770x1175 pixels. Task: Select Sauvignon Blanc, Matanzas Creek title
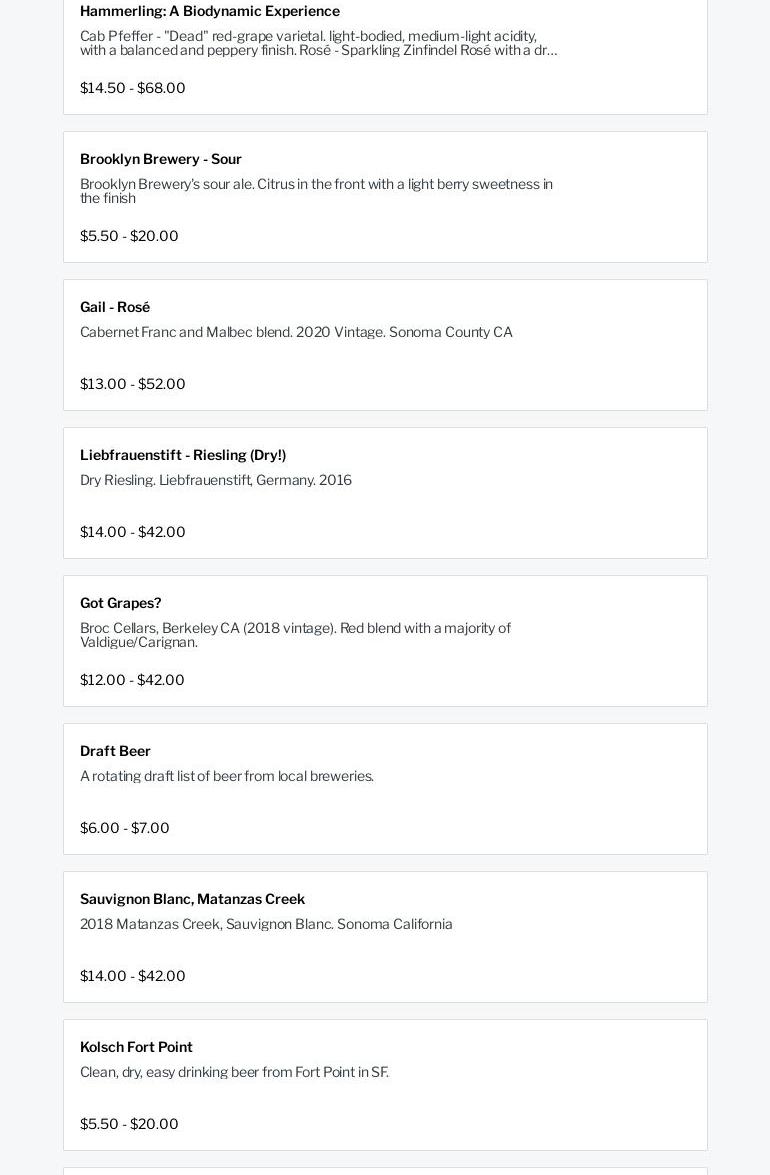pyautogui.click(x=192, y=899)
